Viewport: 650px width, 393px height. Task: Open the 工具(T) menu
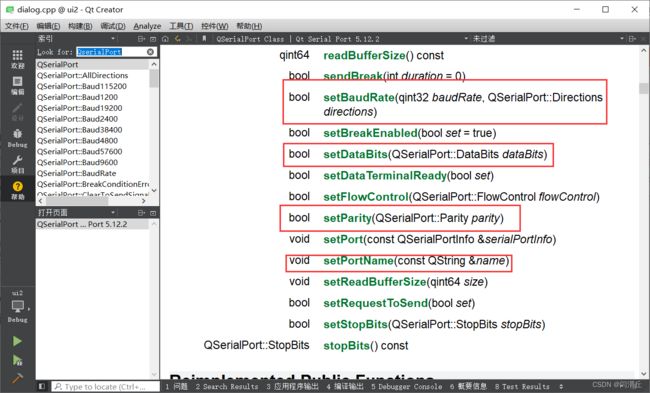(x=181, y=26)
